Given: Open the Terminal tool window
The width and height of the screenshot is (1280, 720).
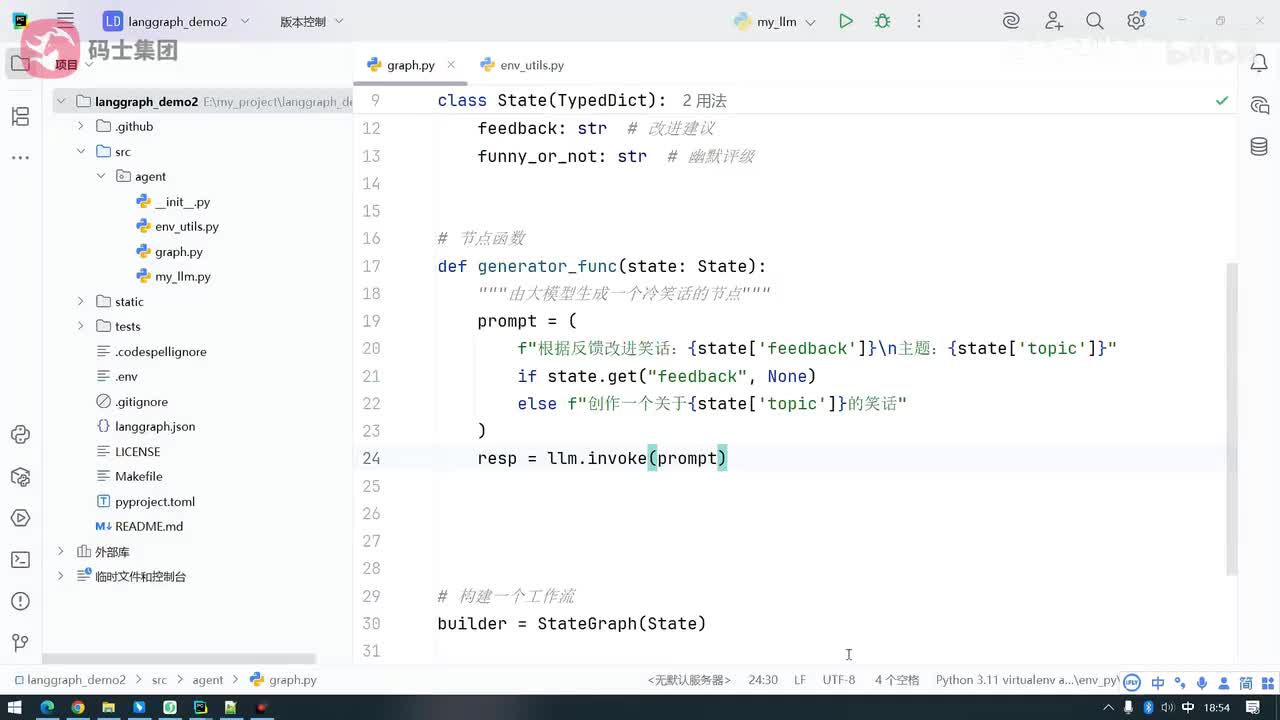Looking at the screenshot, I should coord(20,560).
